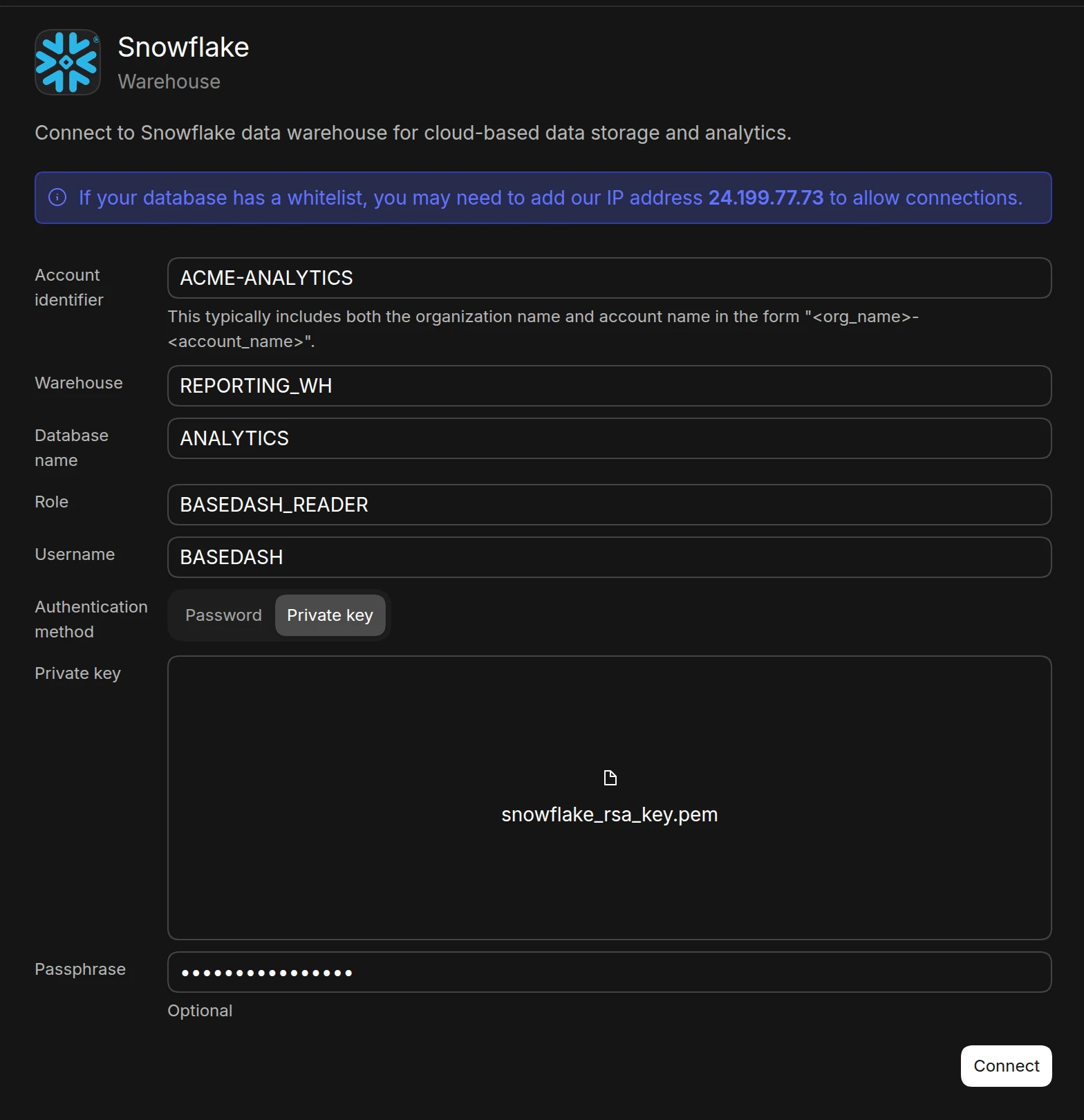Select Password authentication method

point(223,615)
